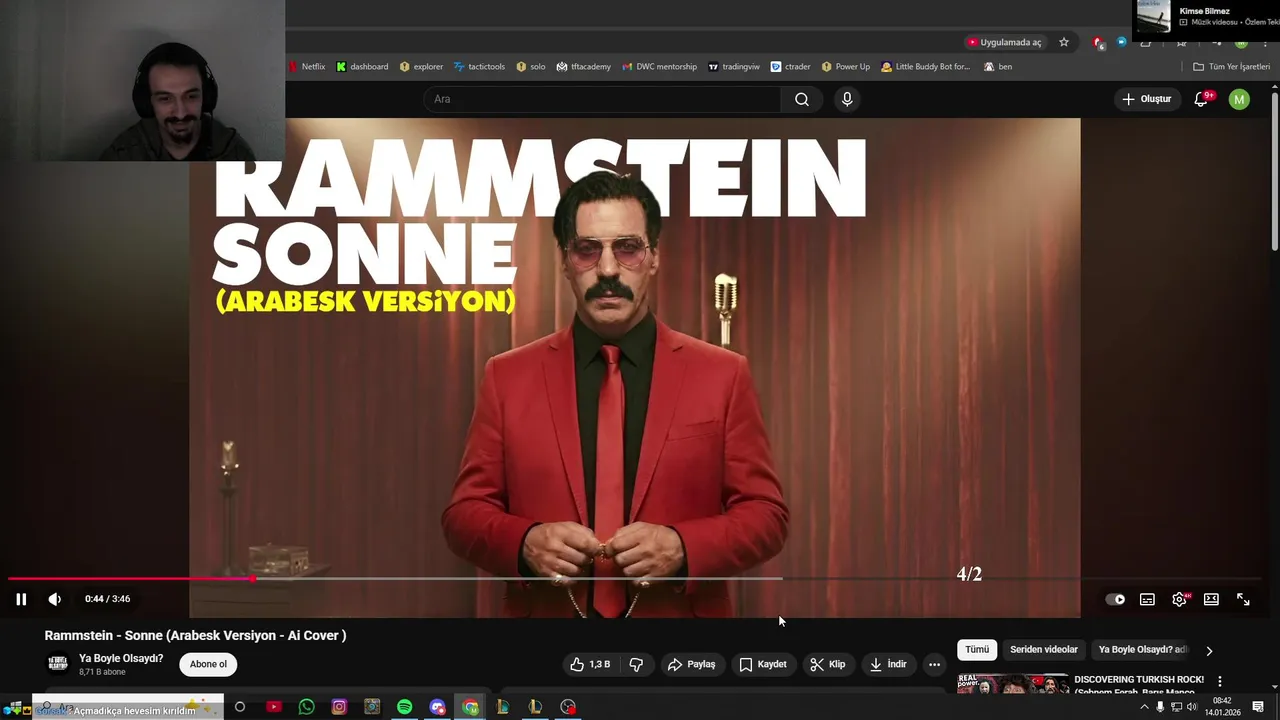Open the Power Up bookmark

846,67
